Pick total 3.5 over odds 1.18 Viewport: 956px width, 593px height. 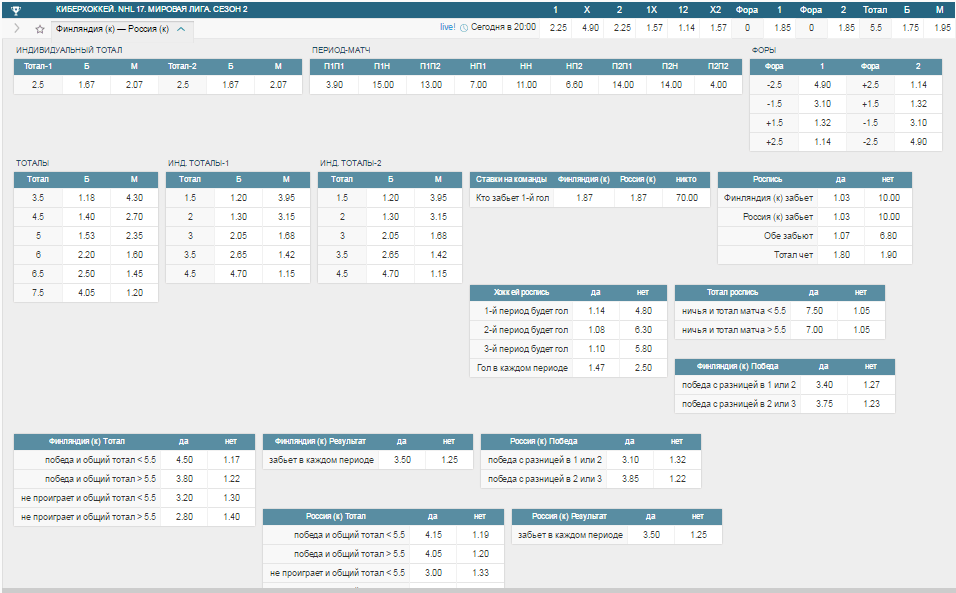coord(87,198)
